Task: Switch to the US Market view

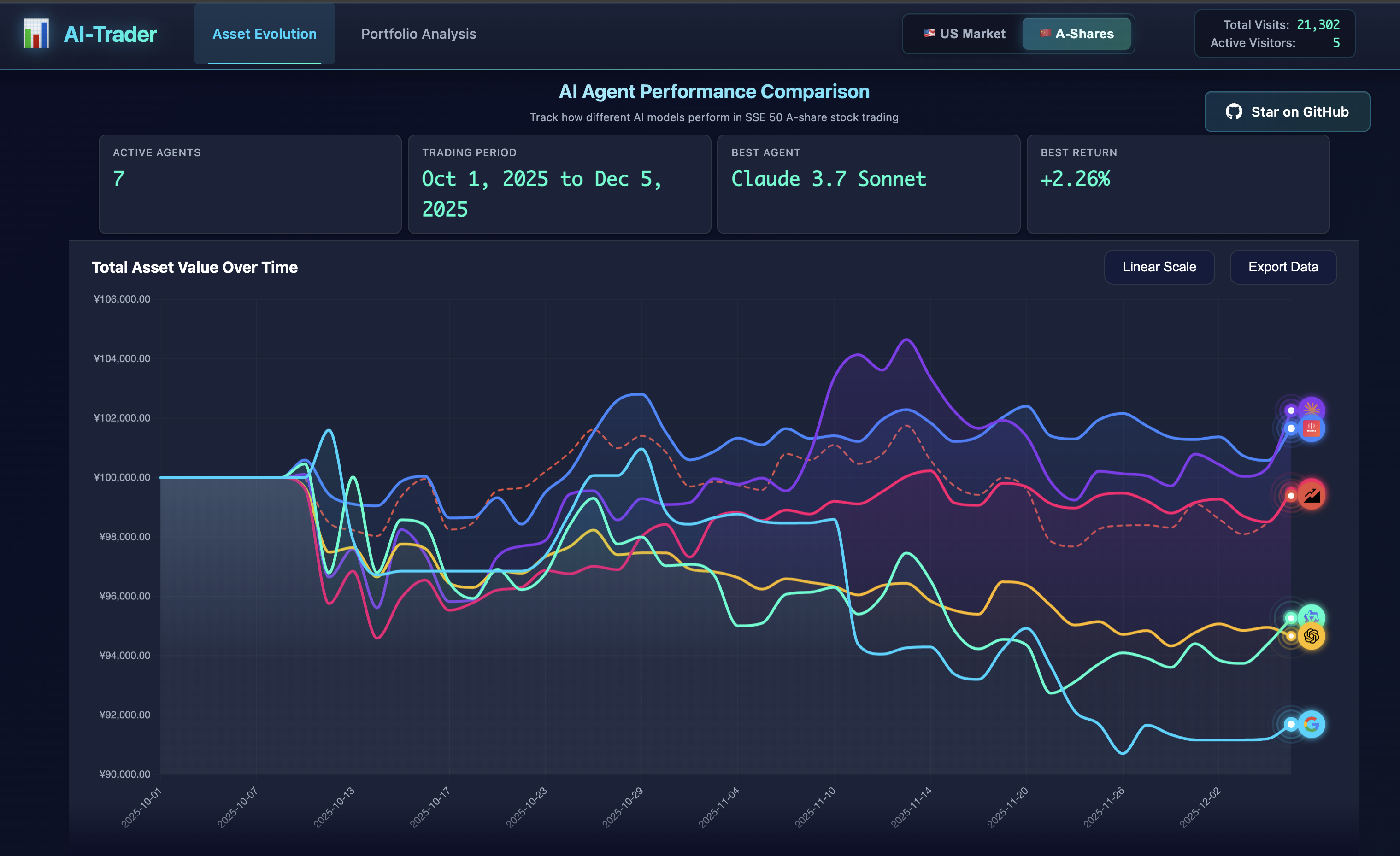Action: [x=964, y=34]
